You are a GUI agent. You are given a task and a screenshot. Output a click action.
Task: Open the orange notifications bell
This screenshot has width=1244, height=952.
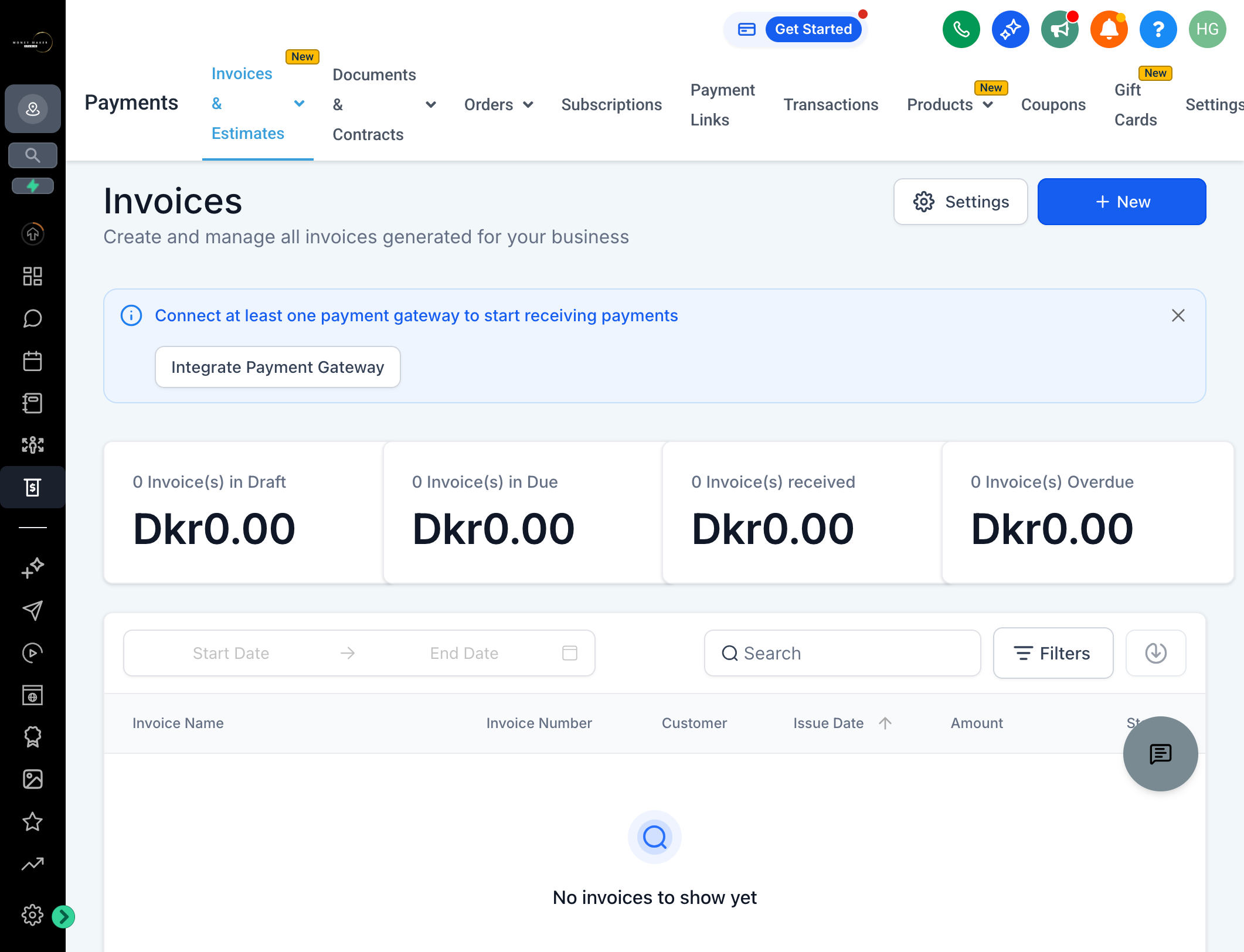(1109, 29)
